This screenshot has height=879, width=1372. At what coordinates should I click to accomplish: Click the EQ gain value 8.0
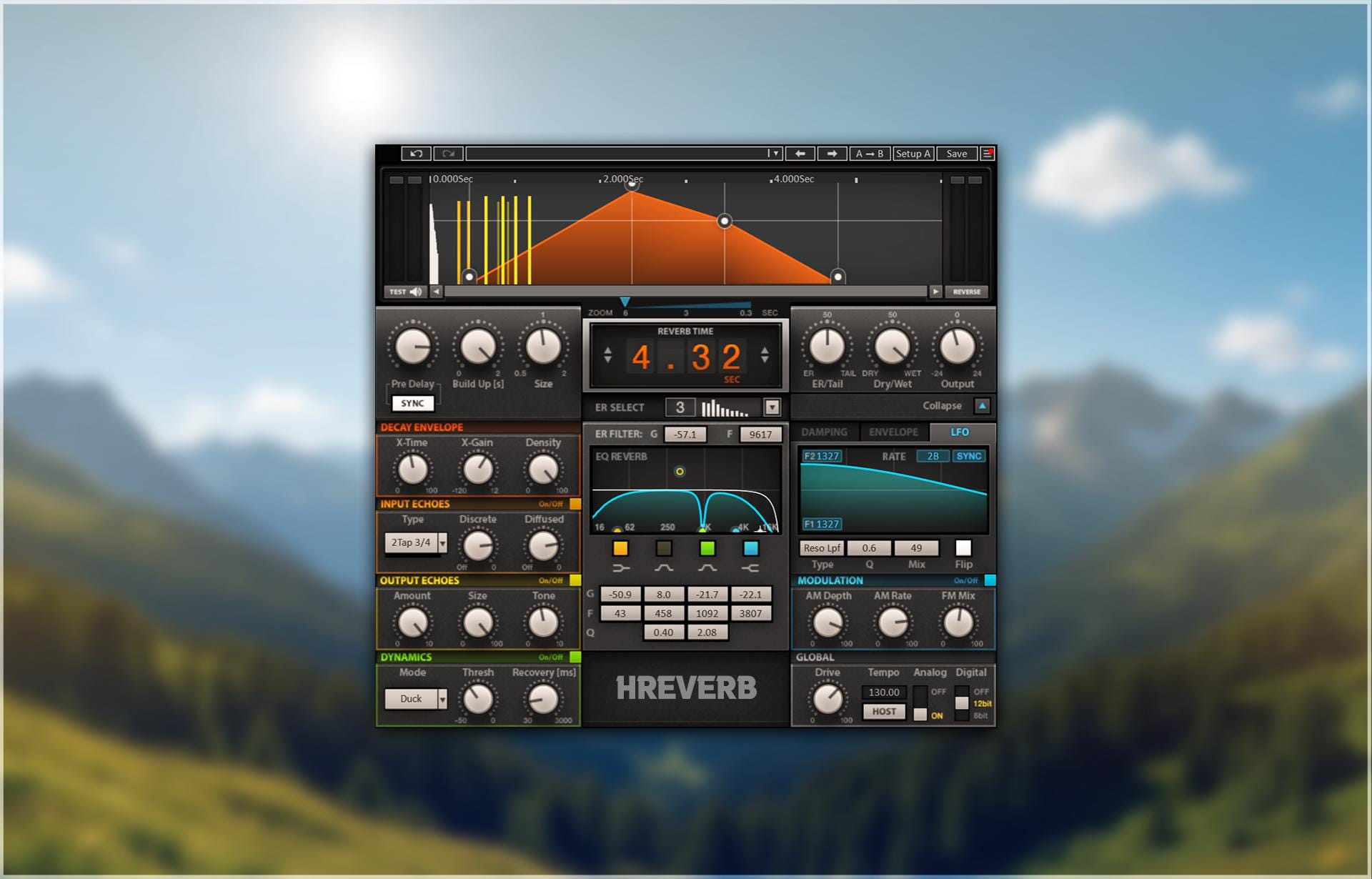pyautogui.click(x=664, y=595)
